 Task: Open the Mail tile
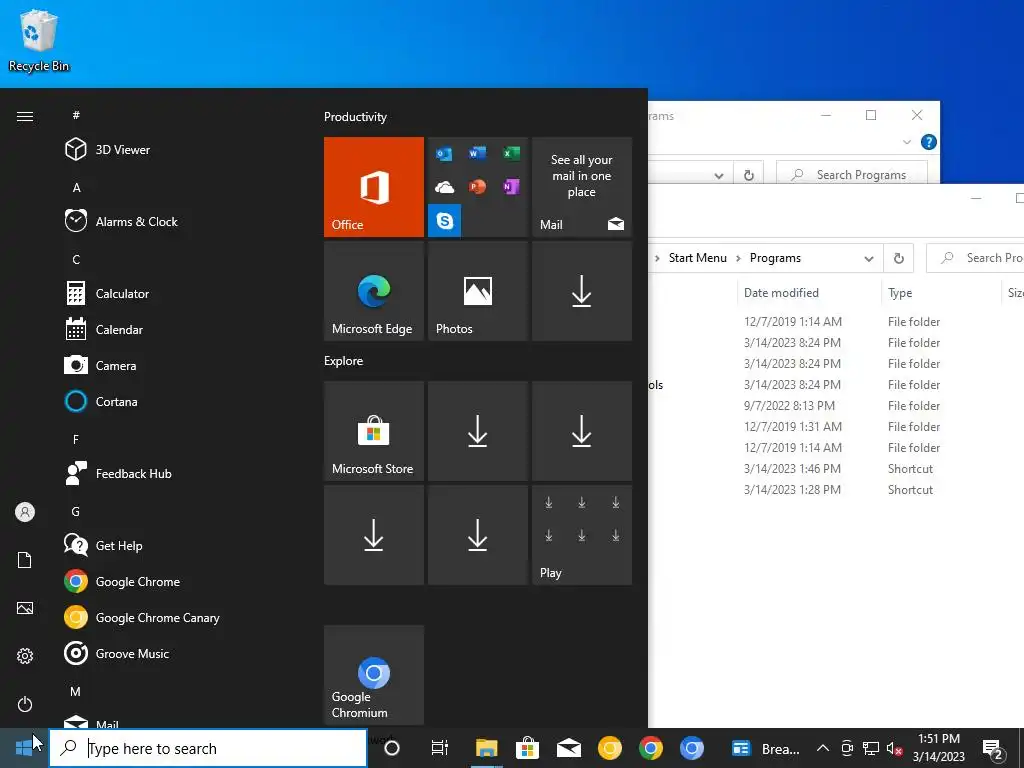coord(582,187)
